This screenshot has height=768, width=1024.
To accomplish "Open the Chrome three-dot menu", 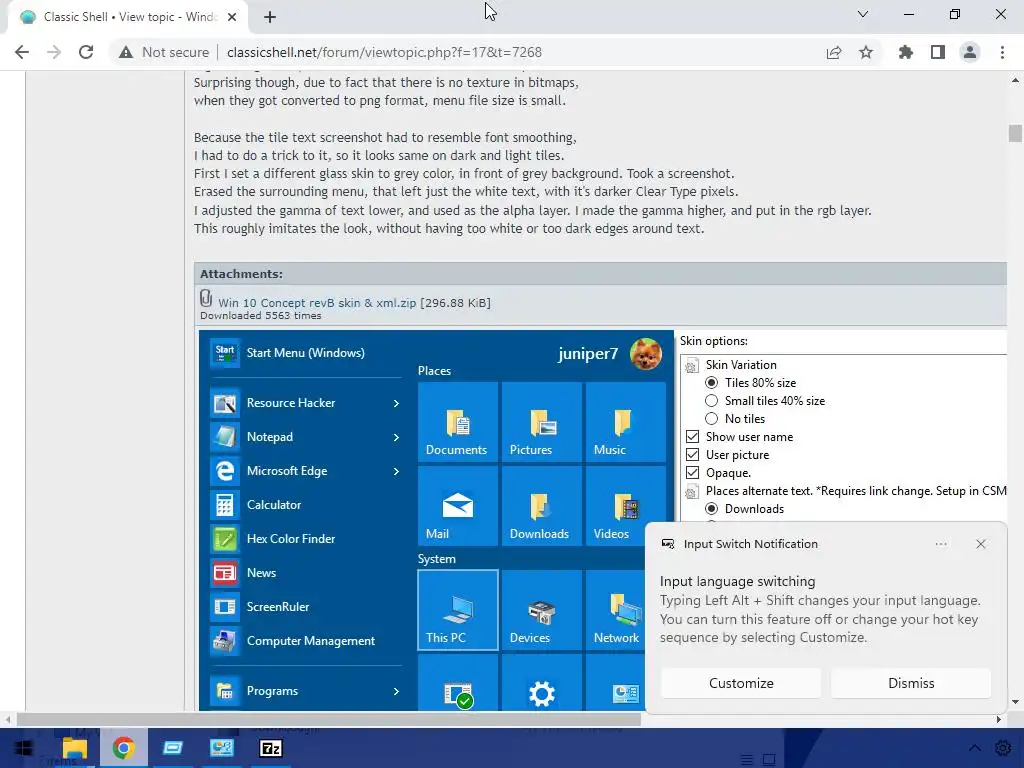I will (x=1002, y=52).
